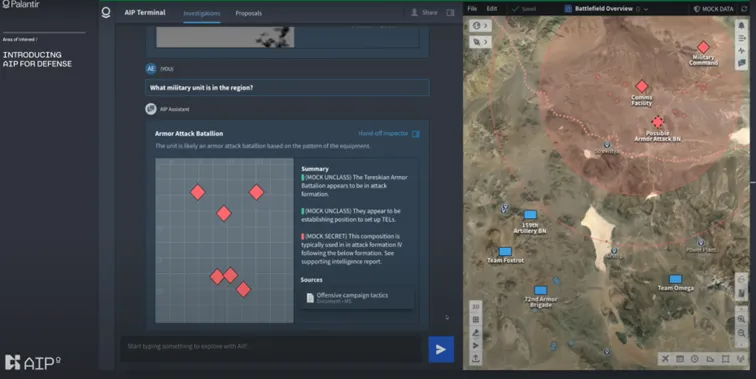Click the building icon above zoom controls
The image size is (756, 379).
pos(741,293)
